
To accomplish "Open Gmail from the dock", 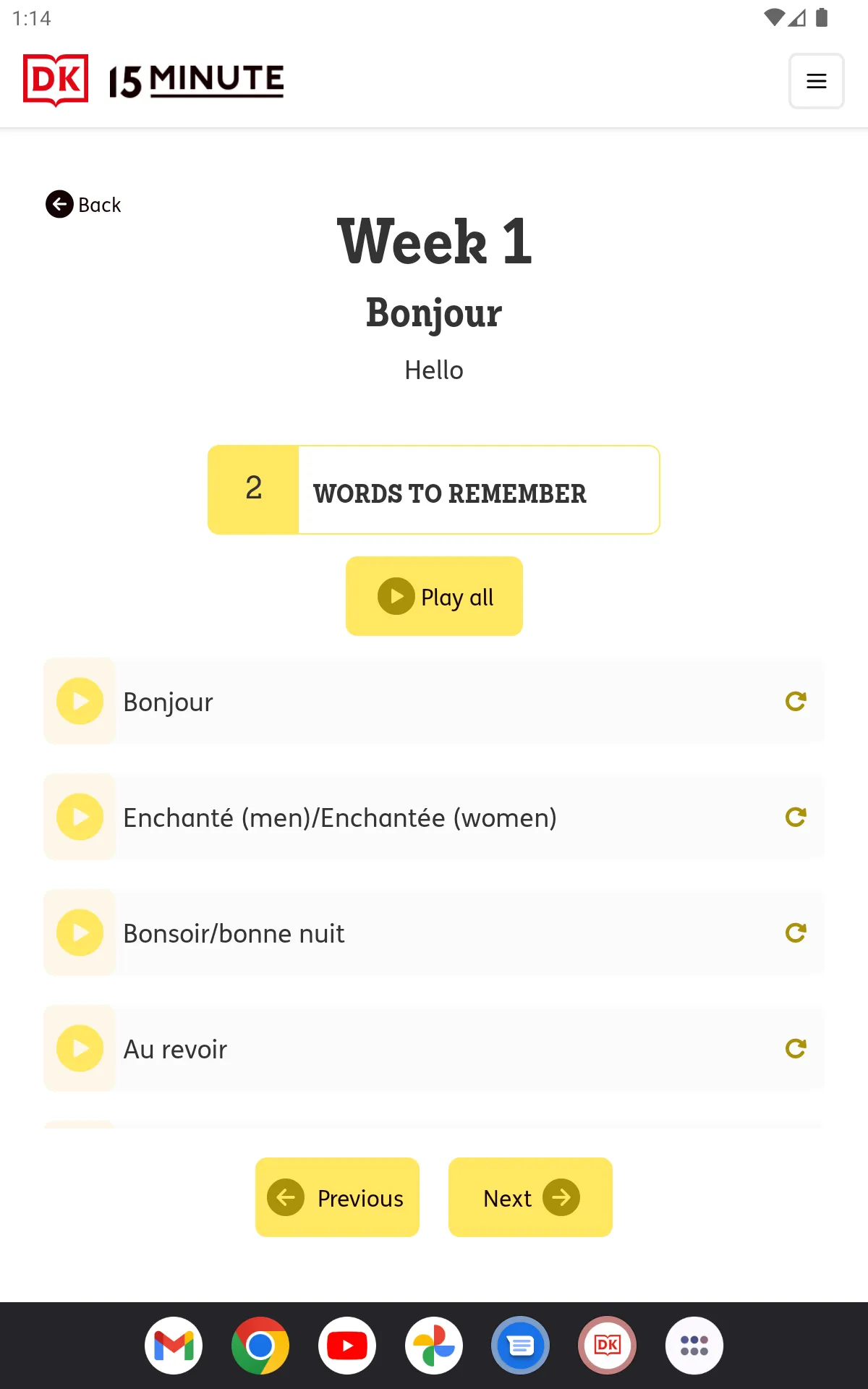I will click(174, 1346).
